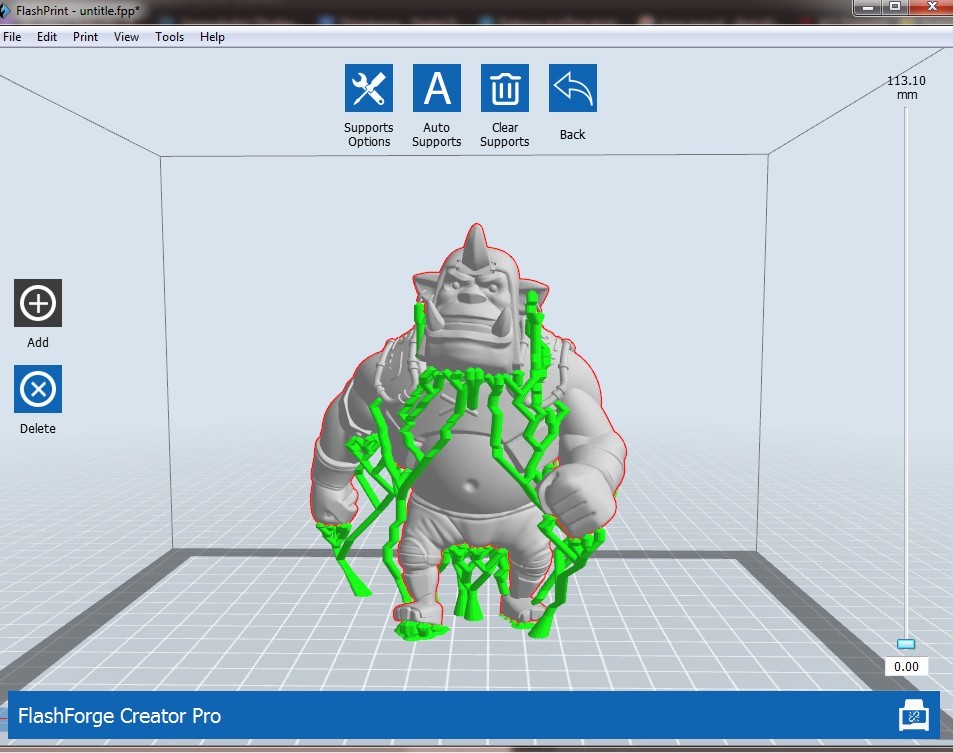Click the 113.10 mm height label
The image size is (953, 753).
(906, 88)
